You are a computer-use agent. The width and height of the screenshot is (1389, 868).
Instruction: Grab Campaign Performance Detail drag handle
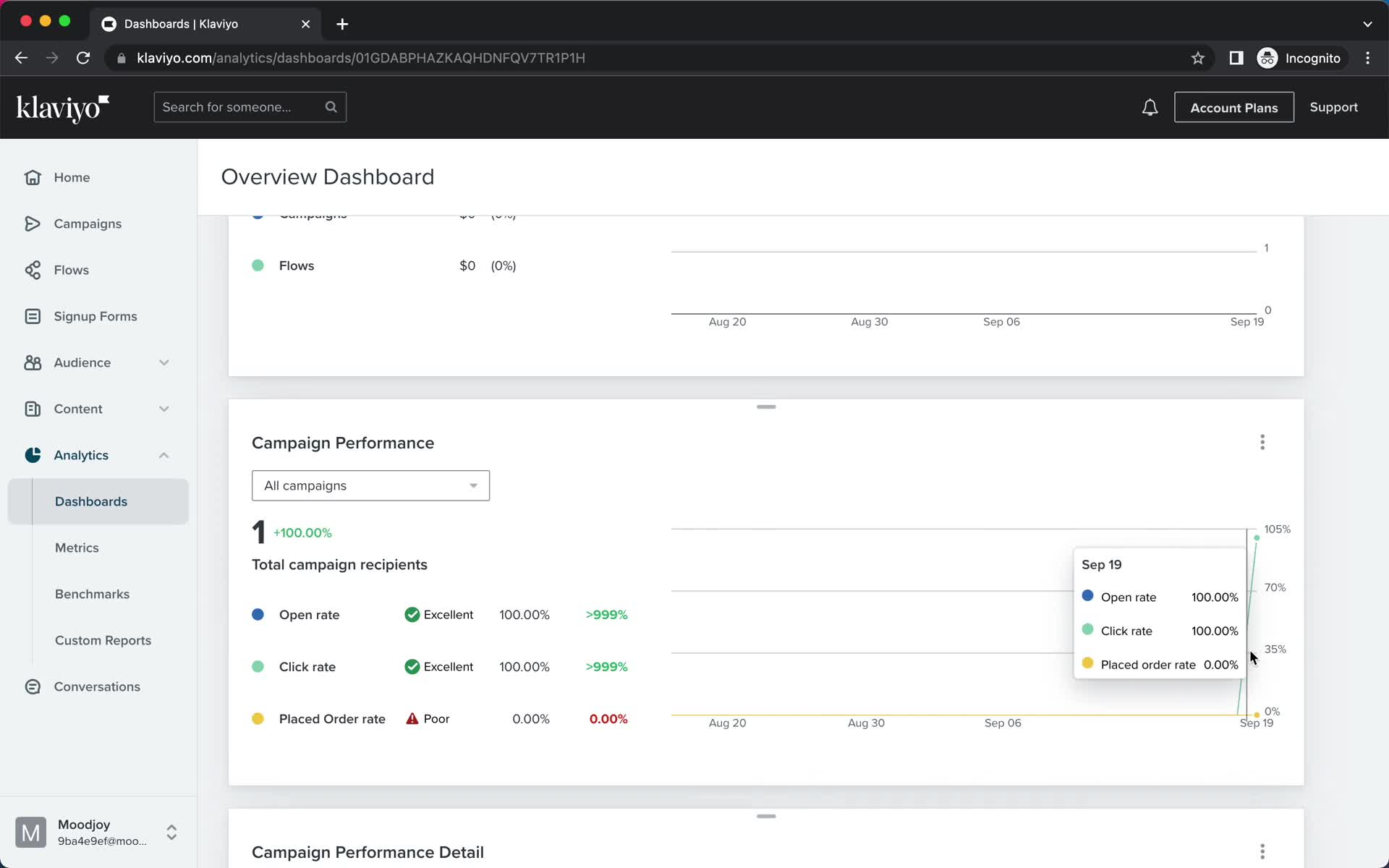[766, 816]
